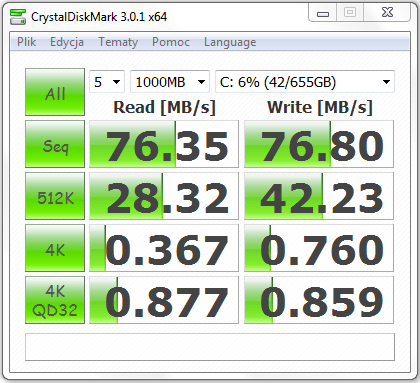Open the drive selector showing C: 6%
This screenshot has height=383, width=420.
coord(305,82)
